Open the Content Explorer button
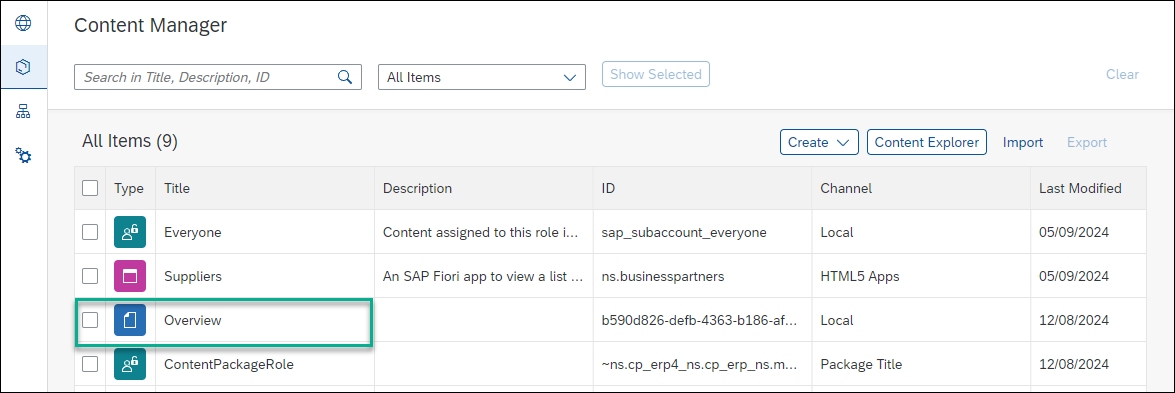This screenshot has height=393, width=1175. pos(927,142)
